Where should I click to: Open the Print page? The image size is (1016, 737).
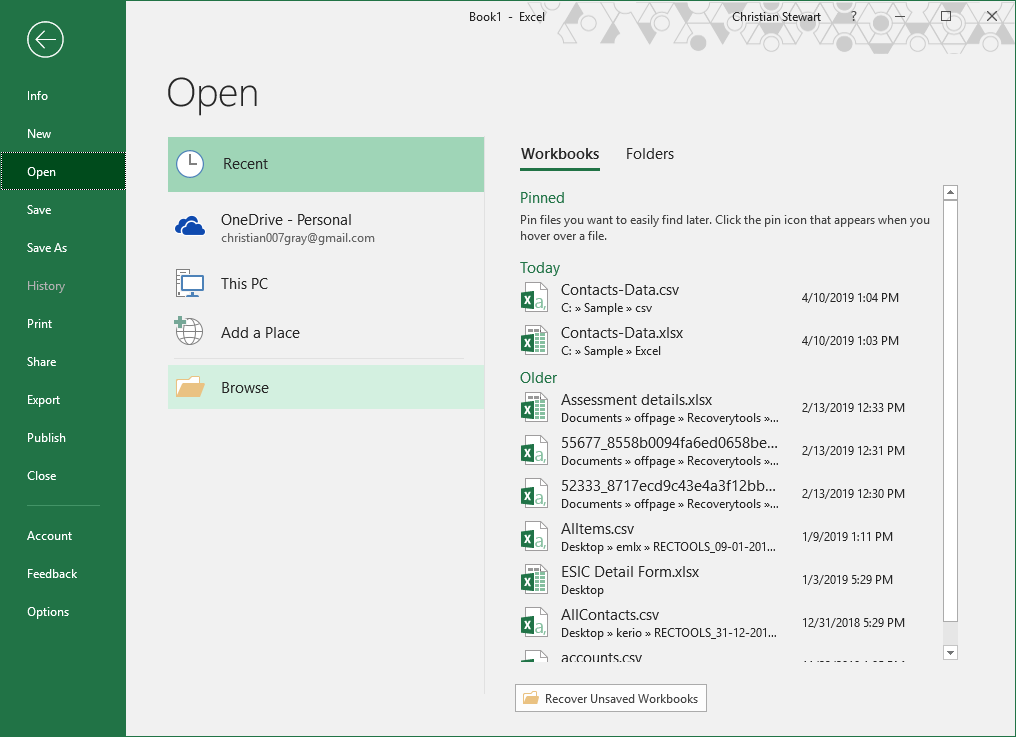coord(63,323)
